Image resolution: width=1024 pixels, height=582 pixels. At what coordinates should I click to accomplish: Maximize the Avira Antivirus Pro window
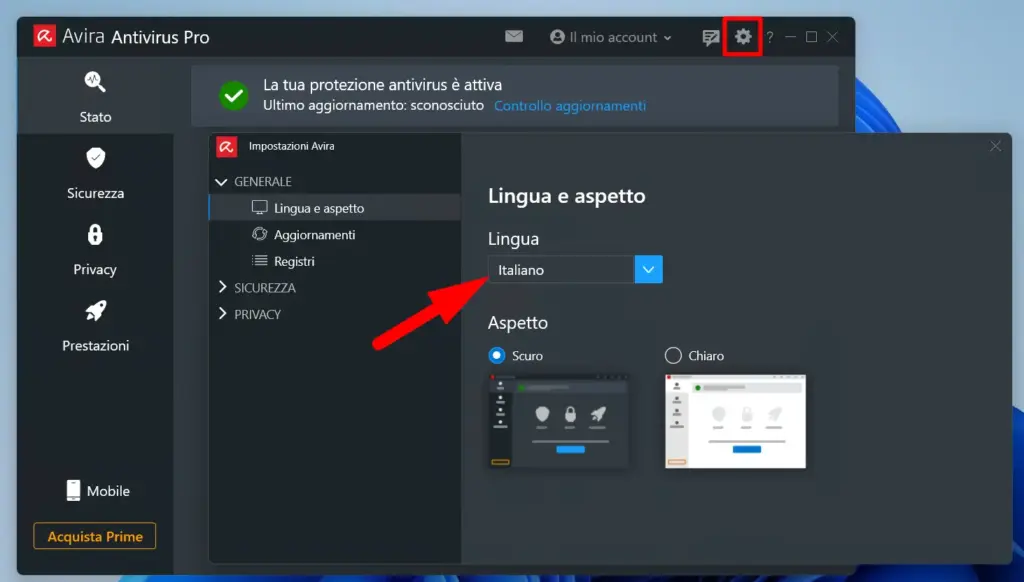coord(811,37)
